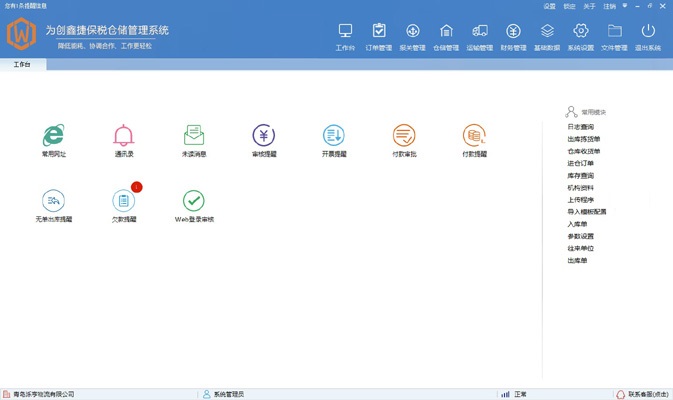Click 联系客服 in the status bar
Image resolution: width=673 pixels, height=400 pixels.
(x=643, y=394)
